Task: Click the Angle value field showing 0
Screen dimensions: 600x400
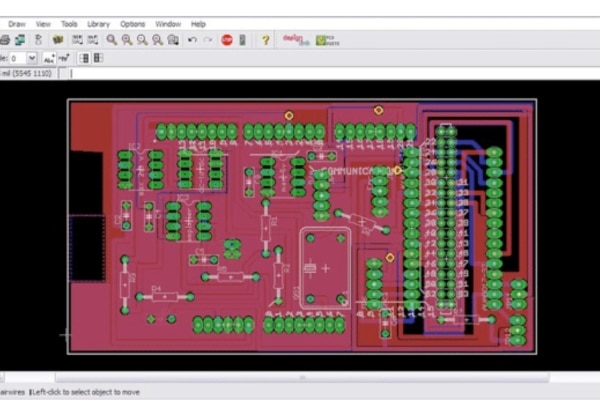Action: pyautogui.click(x=18, y=58)
